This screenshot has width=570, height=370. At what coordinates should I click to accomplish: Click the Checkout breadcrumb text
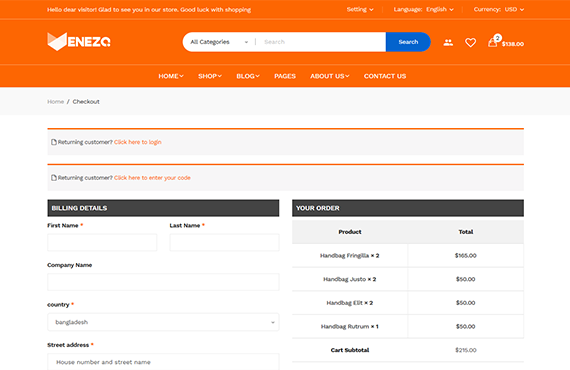point(86,102)
